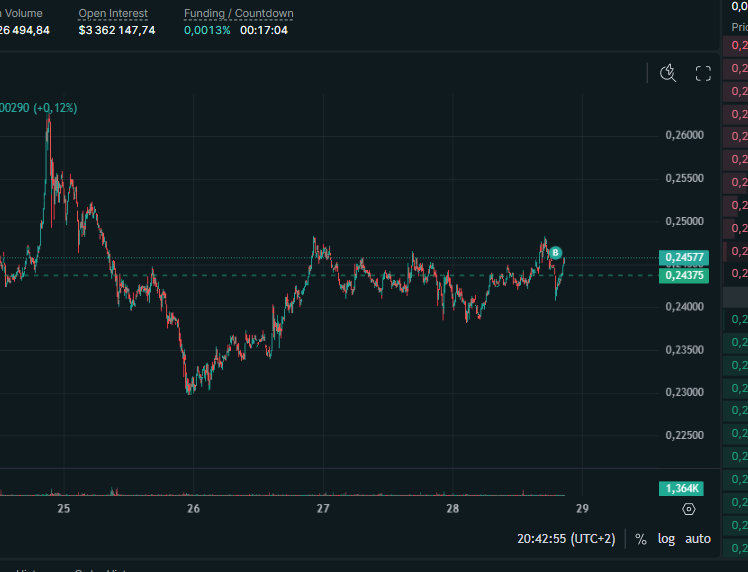
Task: Open timezone selector 20:42:55 (UTC+2)
Action: (566, 539)
